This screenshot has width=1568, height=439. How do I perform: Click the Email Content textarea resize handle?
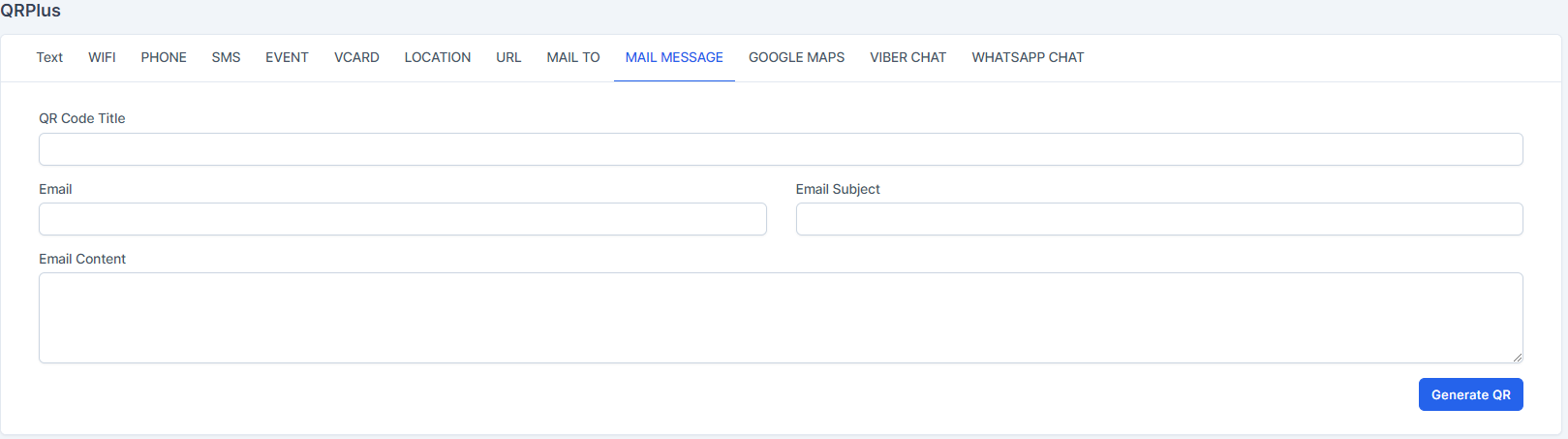click(x=1517, y=357)
